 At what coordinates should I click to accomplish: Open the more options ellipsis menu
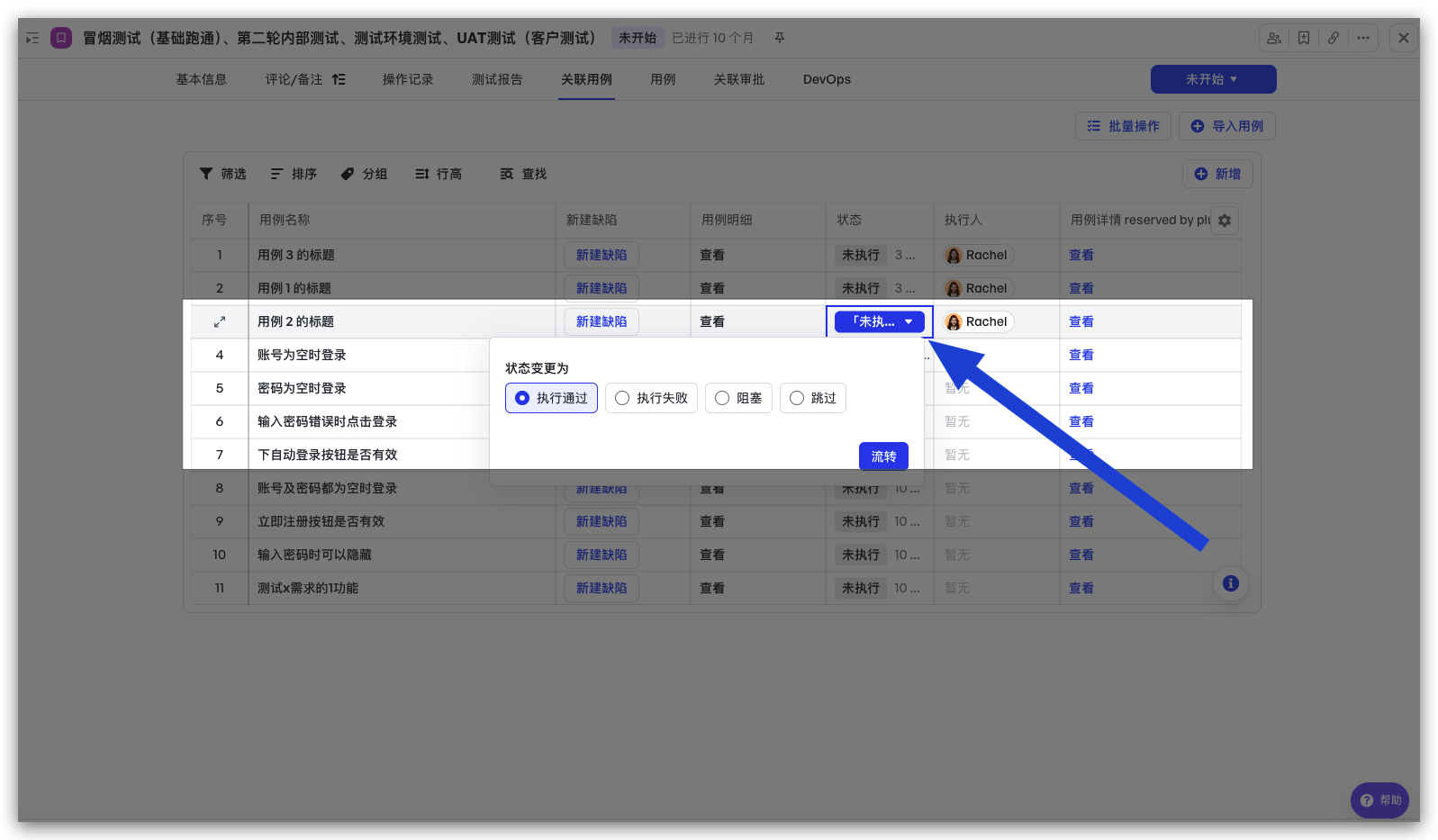pos(1363,38)
